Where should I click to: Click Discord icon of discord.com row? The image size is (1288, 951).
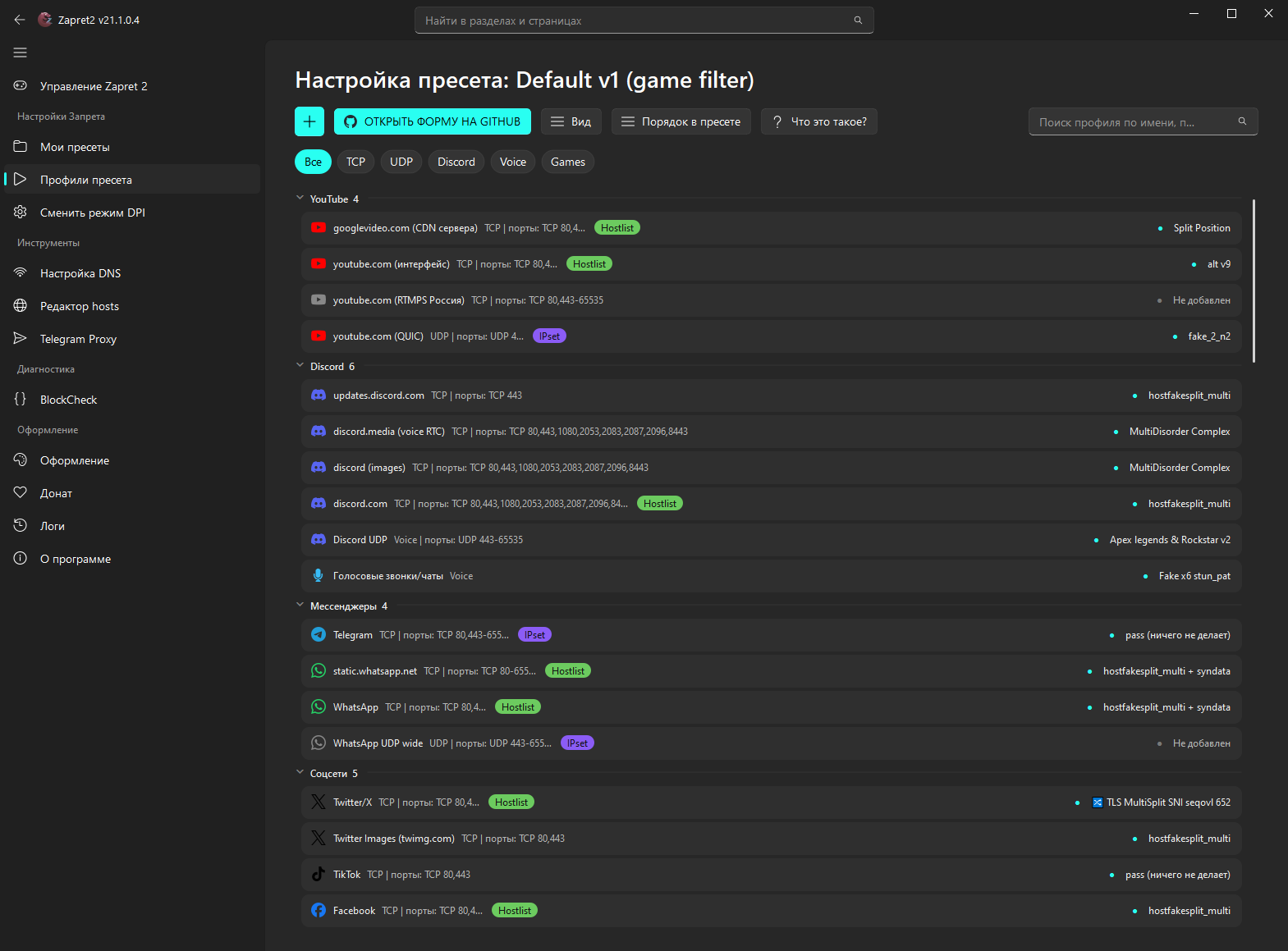tap(319, 504)
